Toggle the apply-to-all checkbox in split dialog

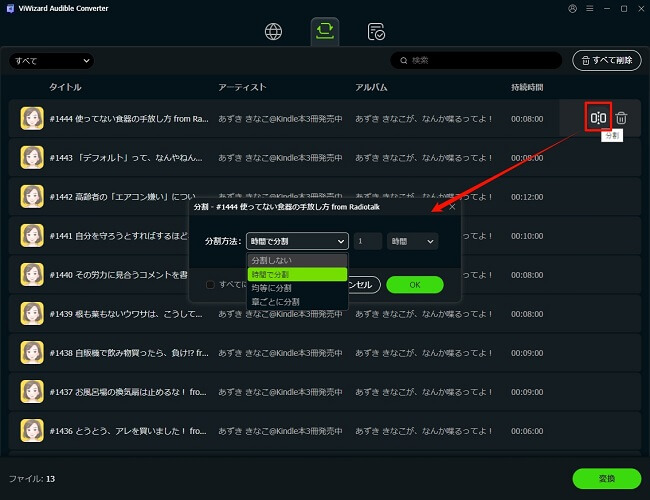click(x=210, y=284)
